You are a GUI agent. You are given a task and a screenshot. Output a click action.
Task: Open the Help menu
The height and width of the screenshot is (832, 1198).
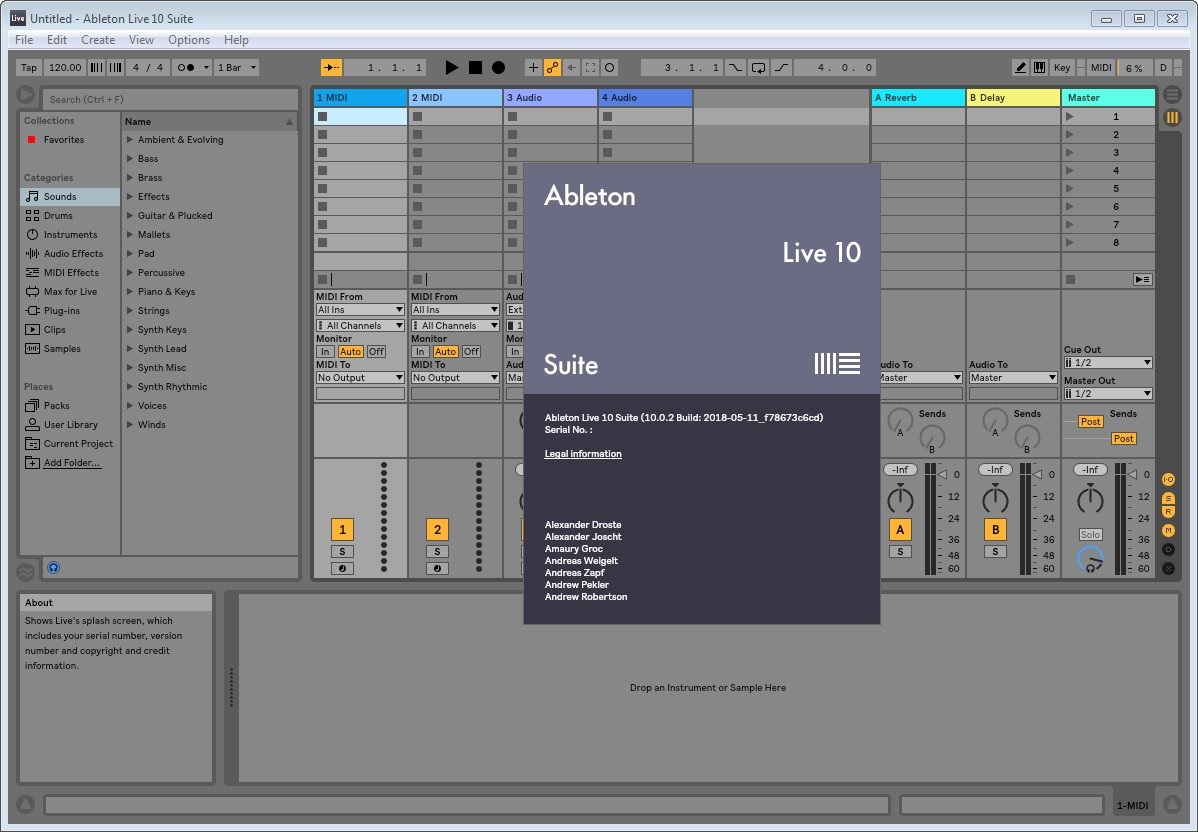coord(236,40)
